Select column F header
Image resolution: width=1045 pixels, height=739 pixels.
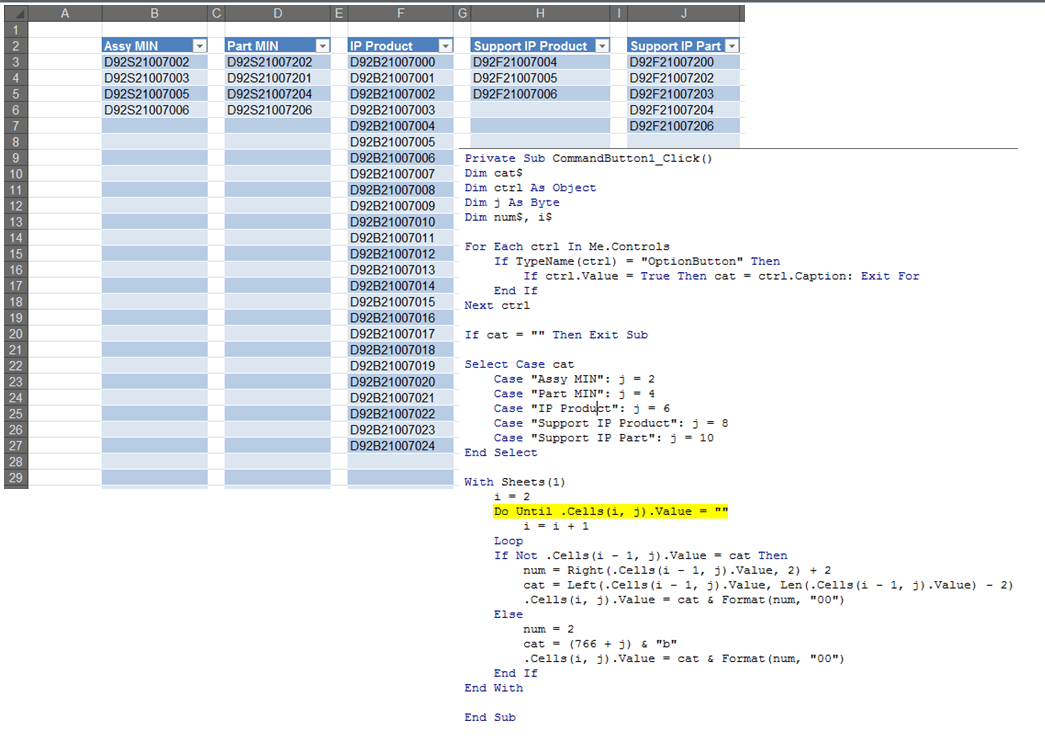pos(400,13)
